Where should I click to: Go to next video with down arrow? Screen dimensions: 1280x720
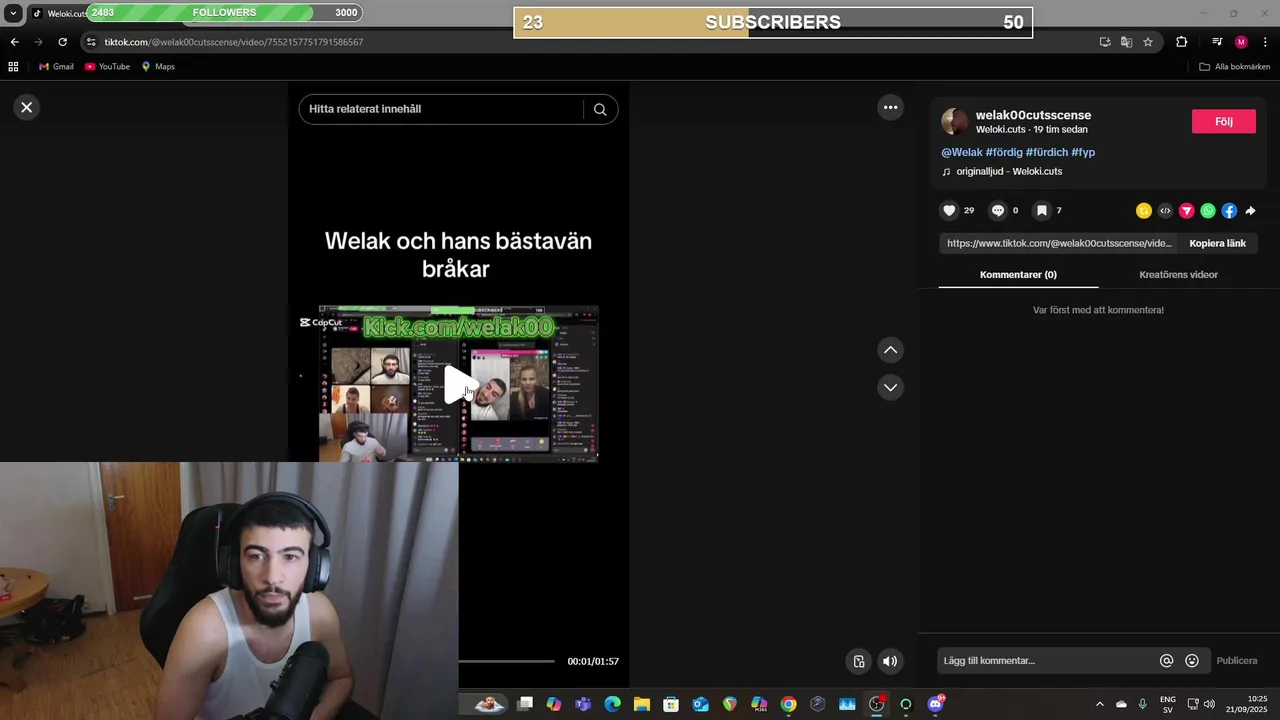click(x=890, y=387)
